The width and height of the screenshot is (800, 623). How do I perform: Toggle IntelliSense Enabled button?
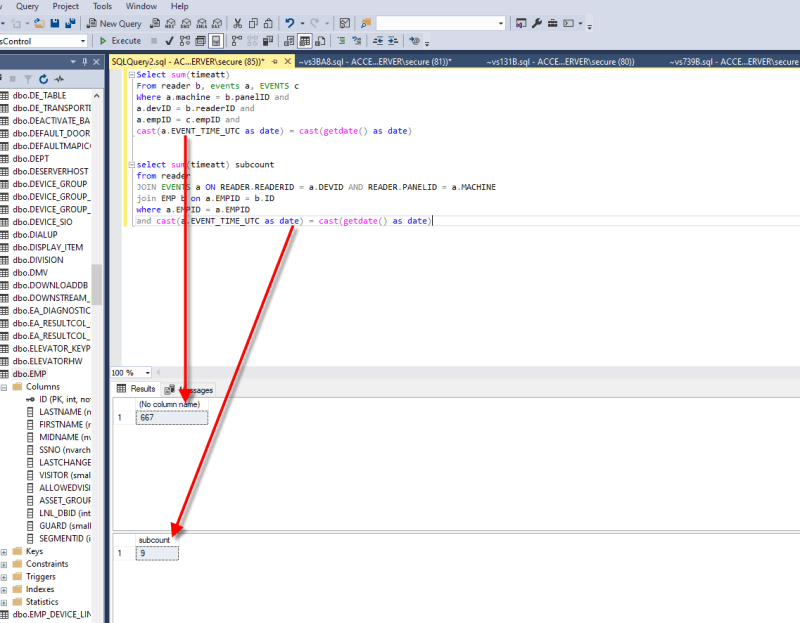pyautogui.click(x=216, y=41)
